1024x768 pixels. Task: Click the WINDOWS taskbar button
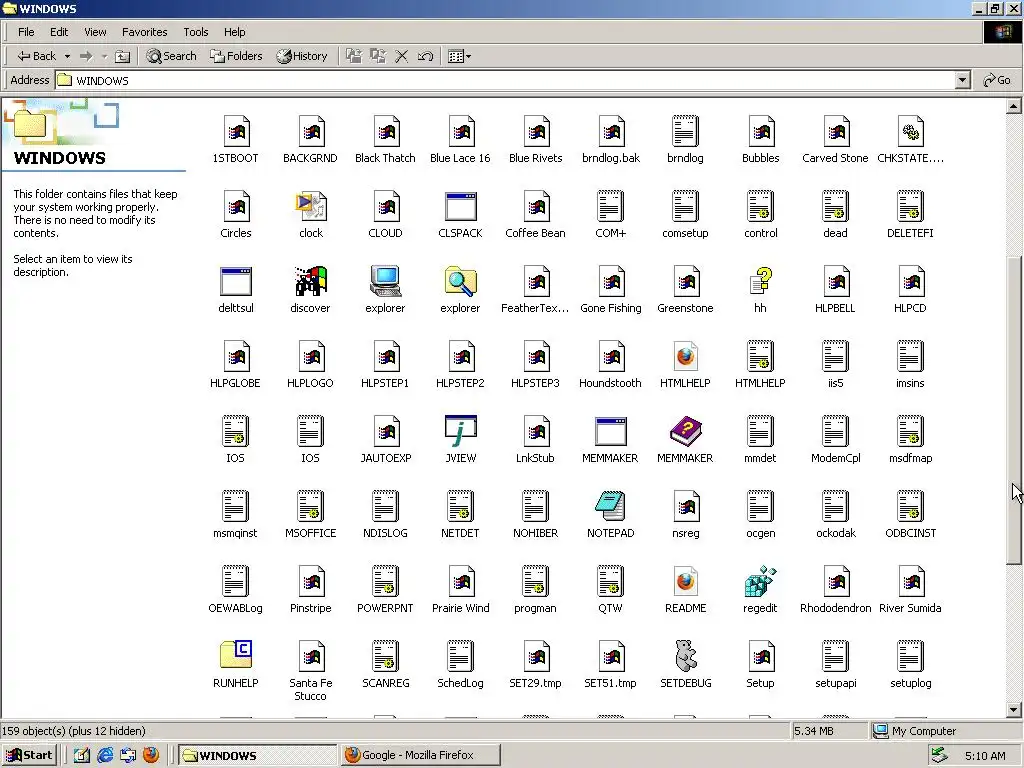257,755
